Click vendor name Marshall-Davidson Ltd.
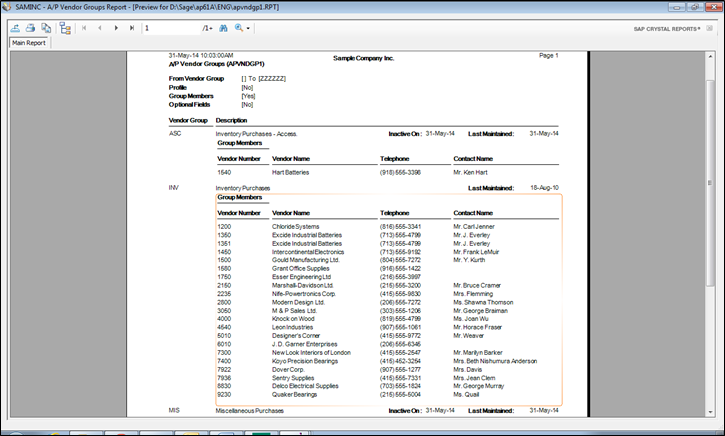 (x=303, y=286)
